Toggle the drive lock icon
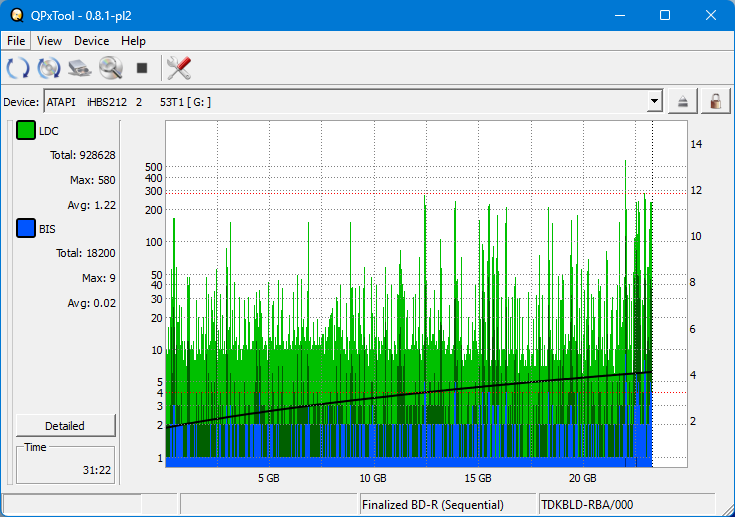The width and height of the screenshot is (735, 517). click(715, 101)
